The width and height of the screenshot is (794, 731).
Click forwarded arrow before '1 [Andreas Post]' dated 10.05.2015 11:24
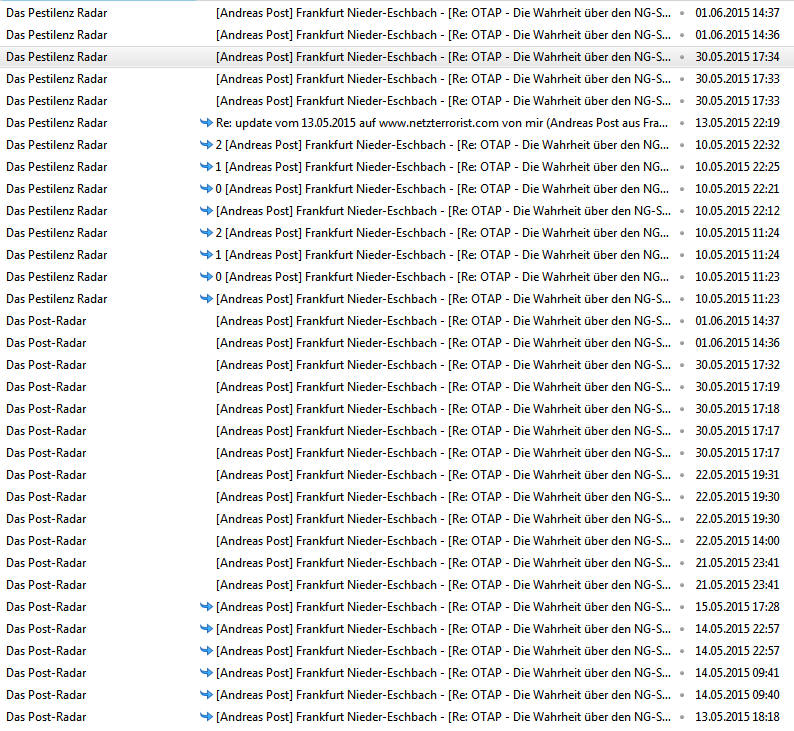click(206, 255)
